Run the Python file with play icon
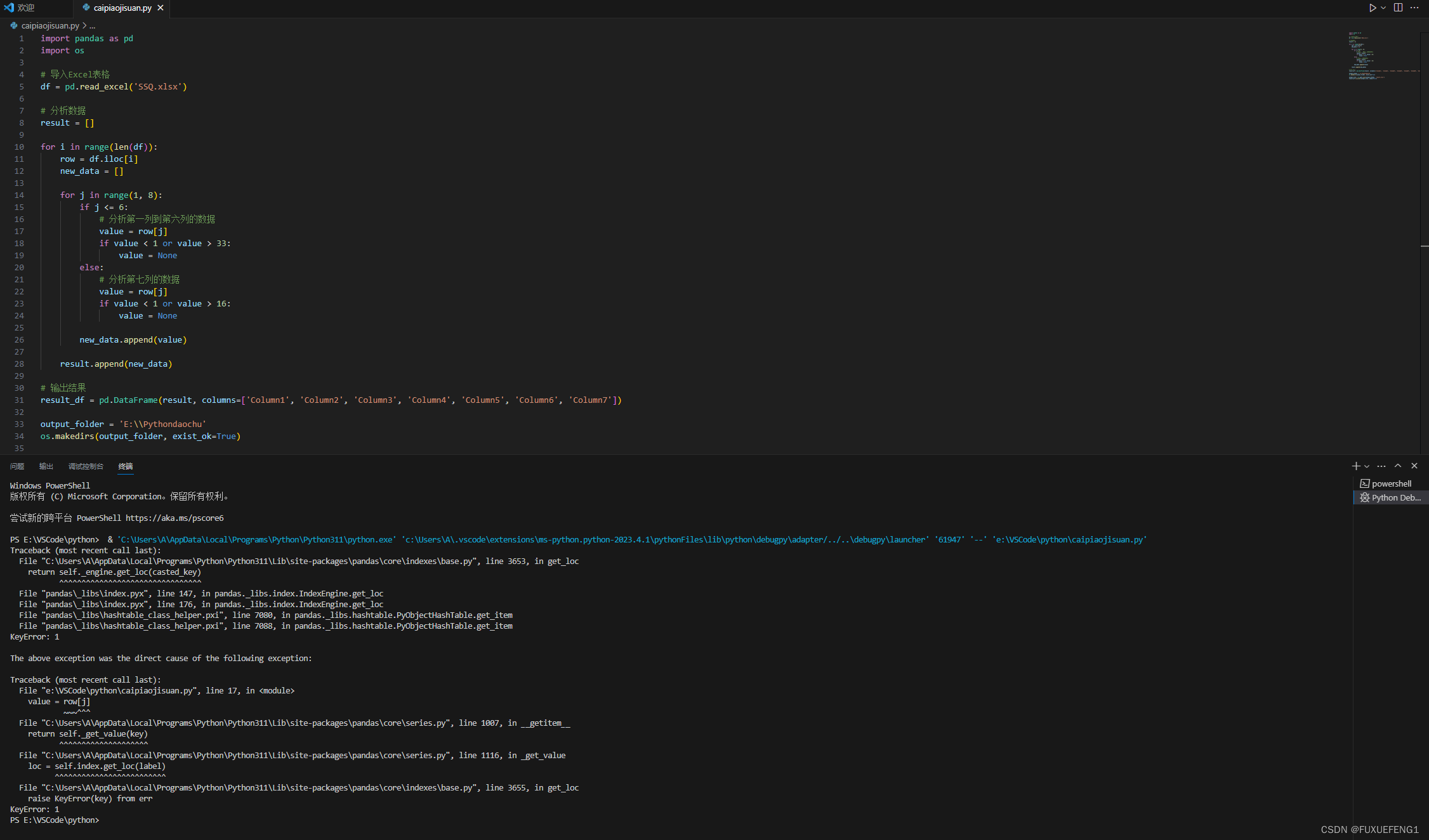Viewport: 1429px width, 840px height. (x=1373, y=8)
